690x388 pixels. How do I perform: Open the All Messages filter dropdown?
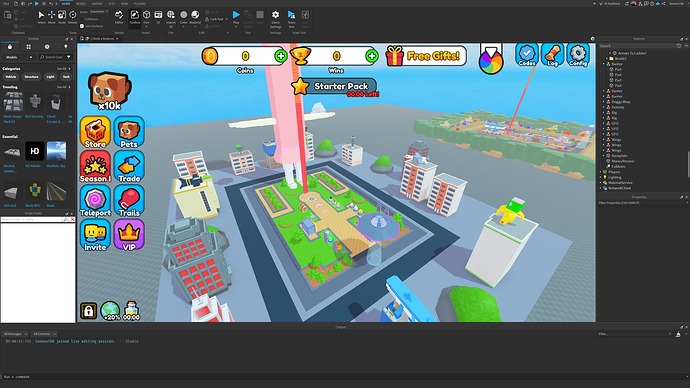coord(15,334)
